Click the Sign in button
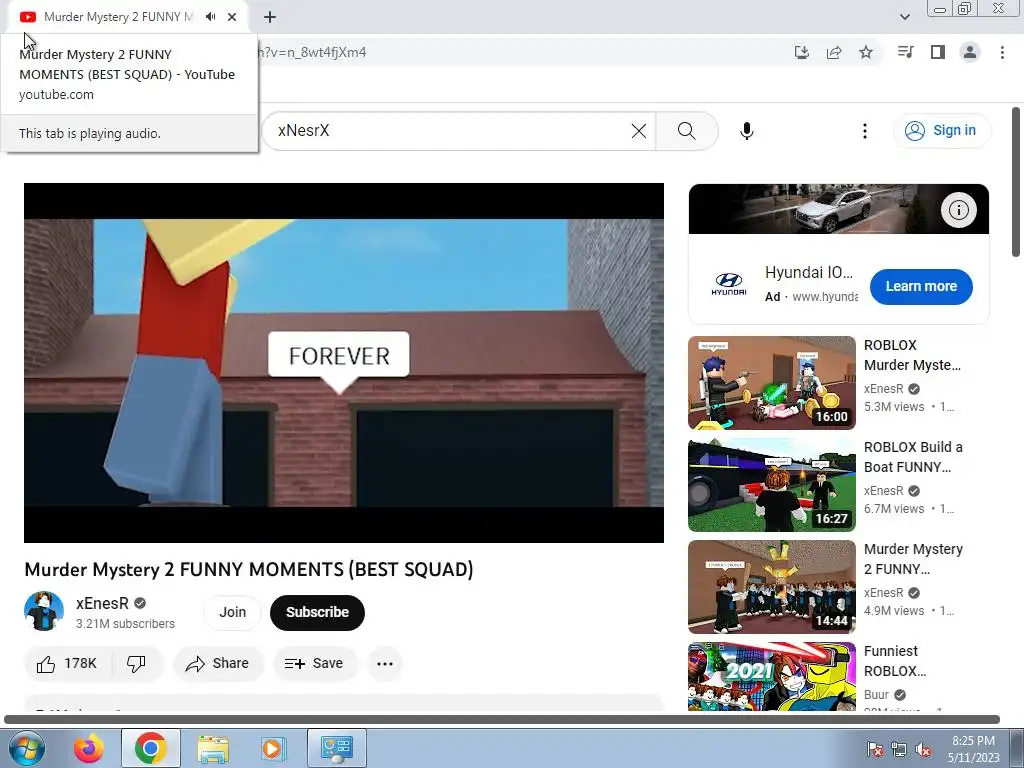 [x=941, y=131]
